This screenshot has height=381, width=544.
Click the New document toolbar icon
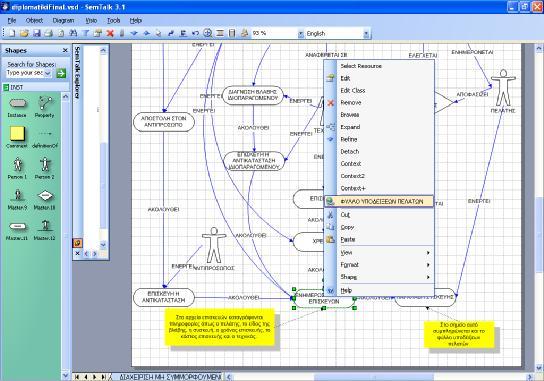pos(12,33)
